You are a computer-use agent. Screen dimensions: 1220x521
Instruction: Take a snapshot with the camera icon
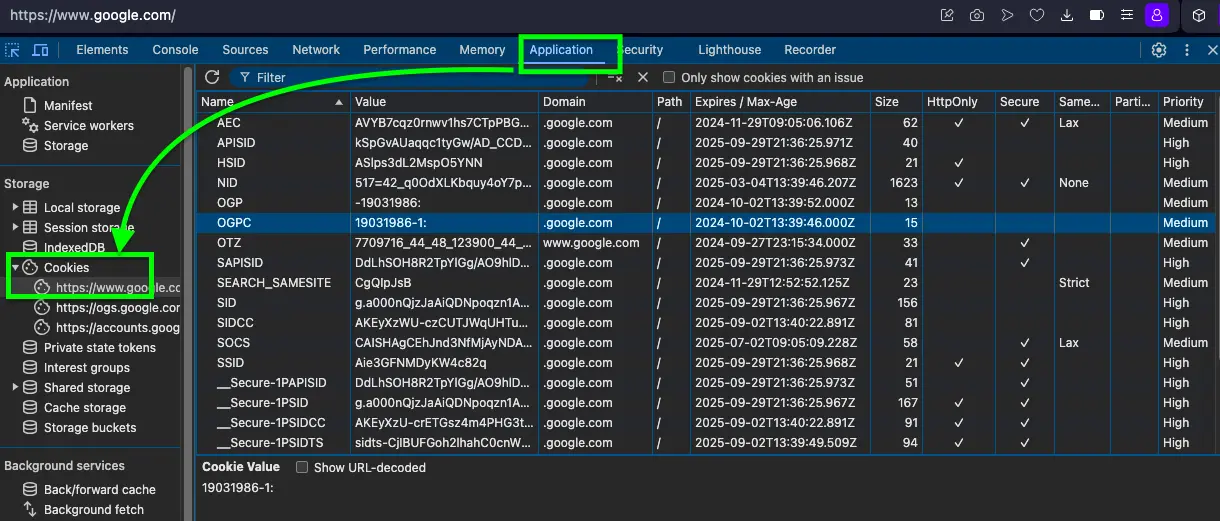pos(977,15)
